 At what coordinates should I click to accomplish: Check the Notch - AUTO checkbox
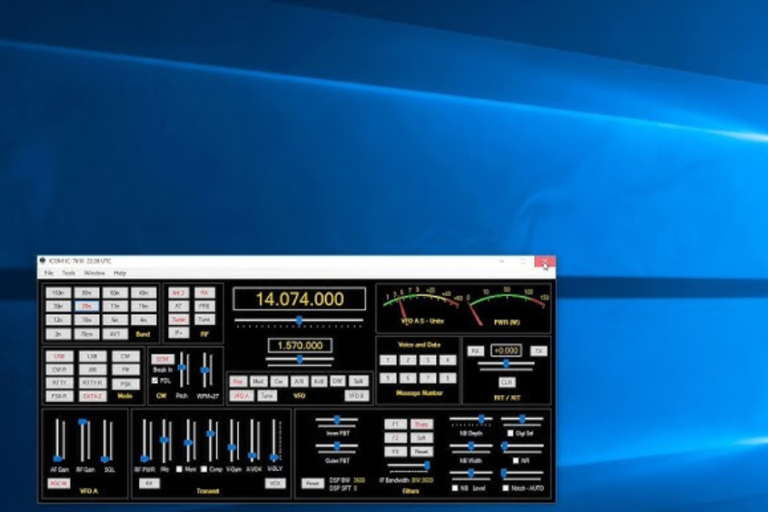pos(505,487)
